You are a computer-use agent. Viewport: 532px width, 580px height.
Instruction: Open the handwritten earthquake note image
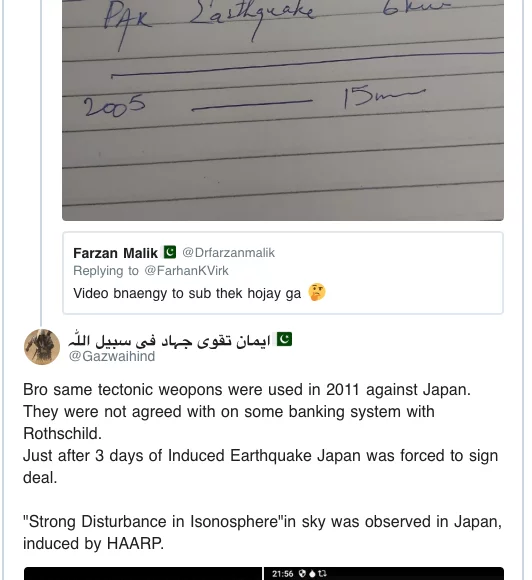click(283, 110)
